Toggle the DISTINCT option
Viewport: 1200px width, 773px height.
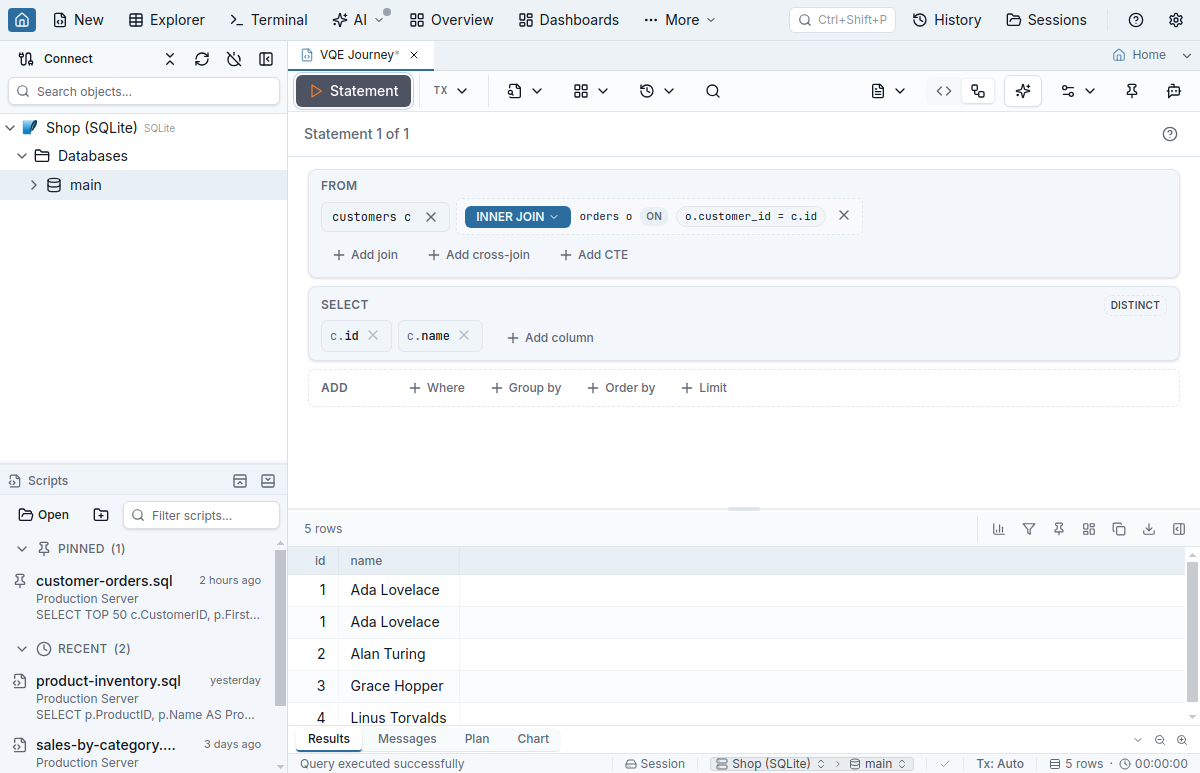[x=1135, y=305]
